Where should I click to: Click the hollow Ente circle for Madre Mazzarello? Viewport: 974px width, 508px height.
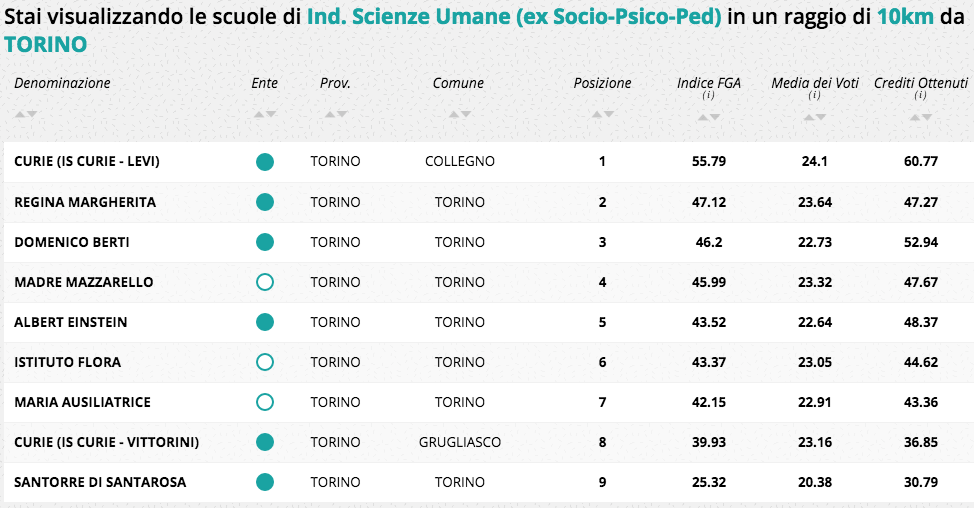click(x=265, y=282)
